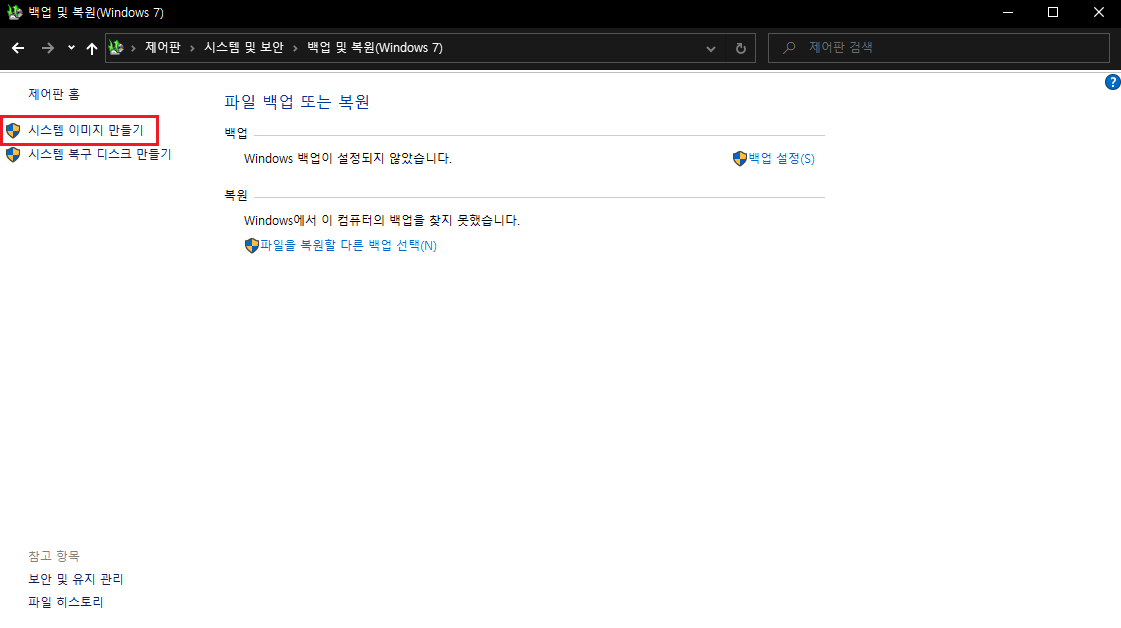
Task: Click the window title bar app icon
Action: point(14,12)
